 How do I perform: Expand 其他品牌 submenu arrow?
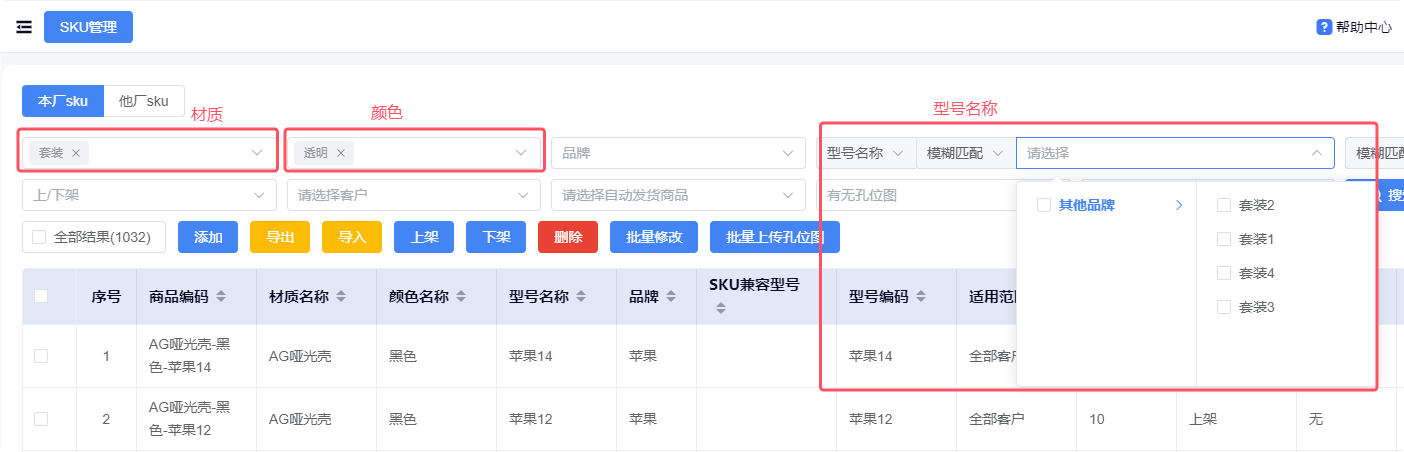click(1179, 205)
